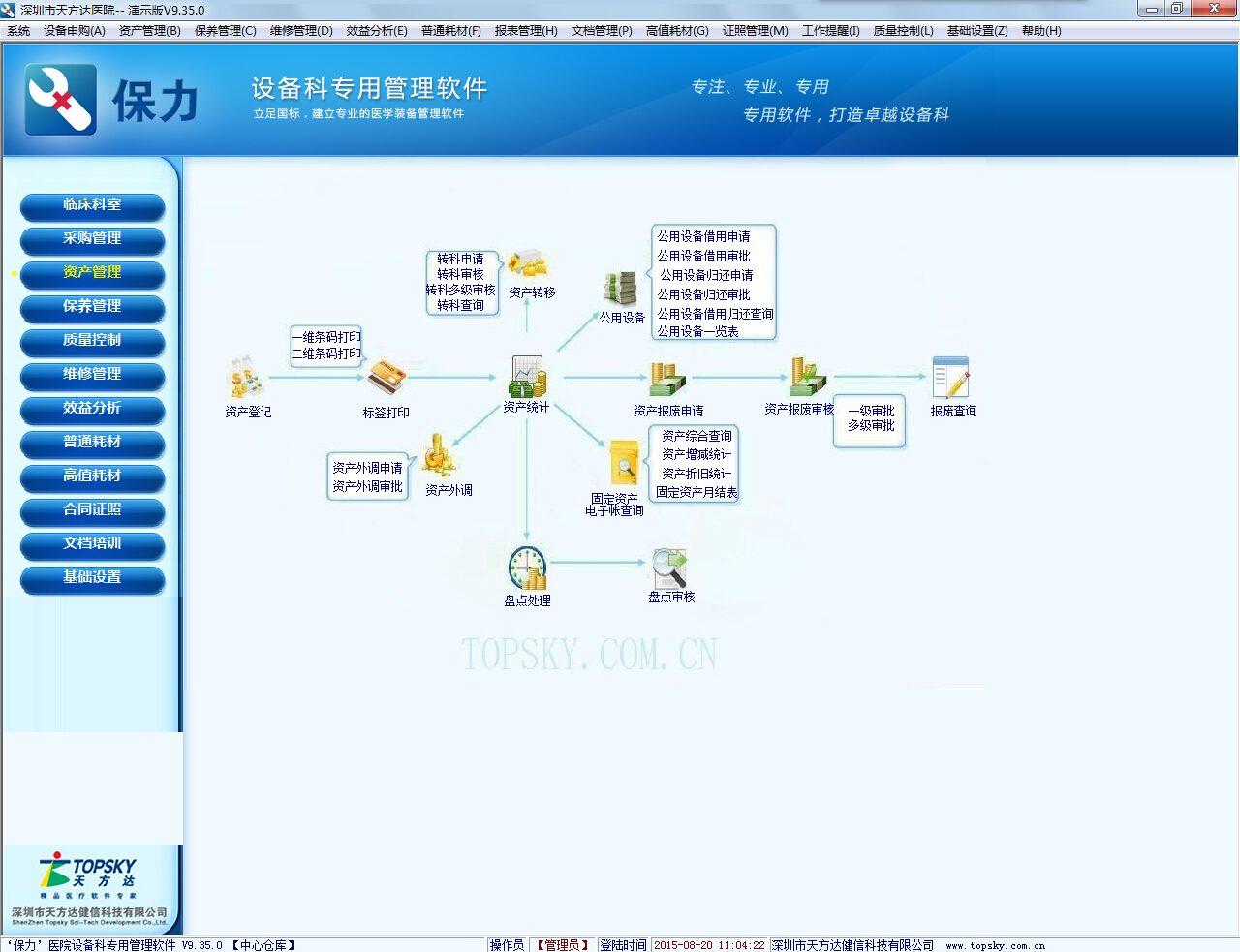Open the 维修管理(D) menu
The image size is (1240, 952).
point(301,31)
